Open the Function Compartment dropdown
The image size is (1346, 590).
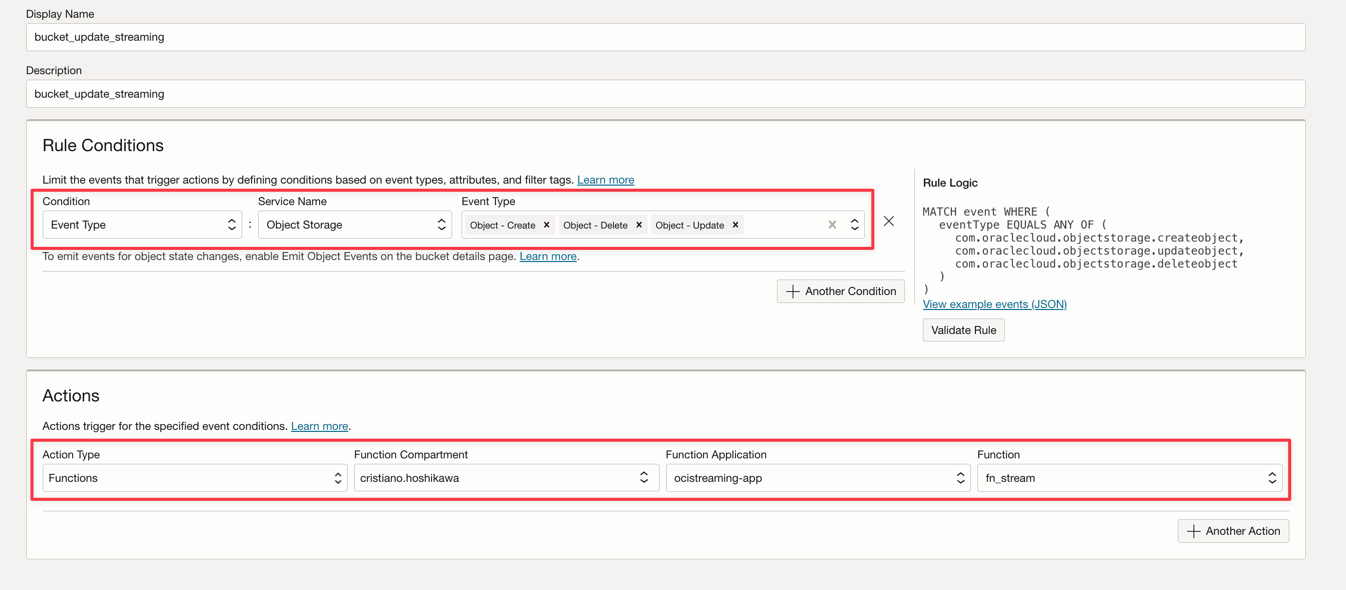click(506, 478)
